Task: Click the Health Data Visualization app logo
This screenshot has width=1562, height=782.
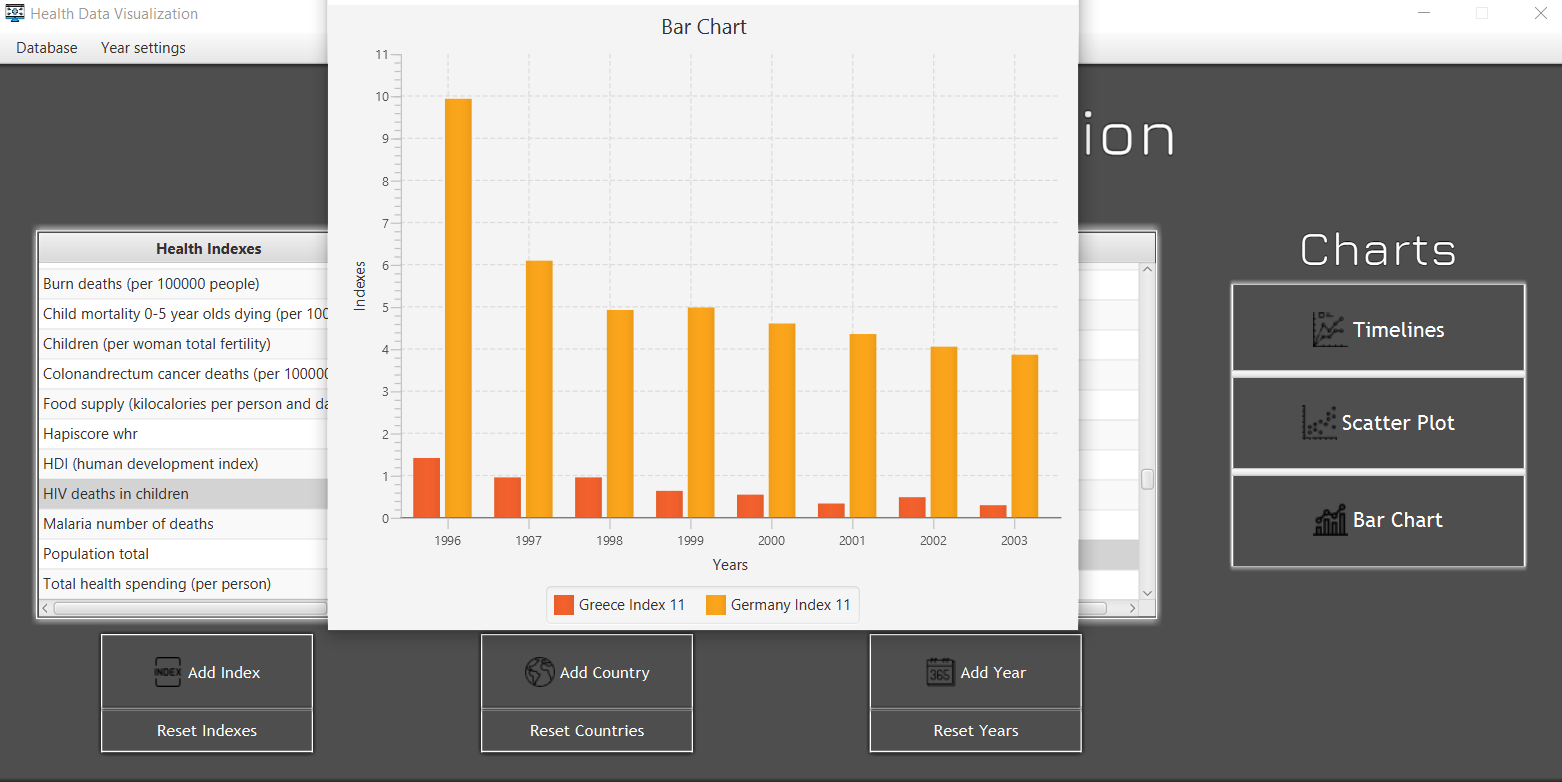Action: click(13, 13)
